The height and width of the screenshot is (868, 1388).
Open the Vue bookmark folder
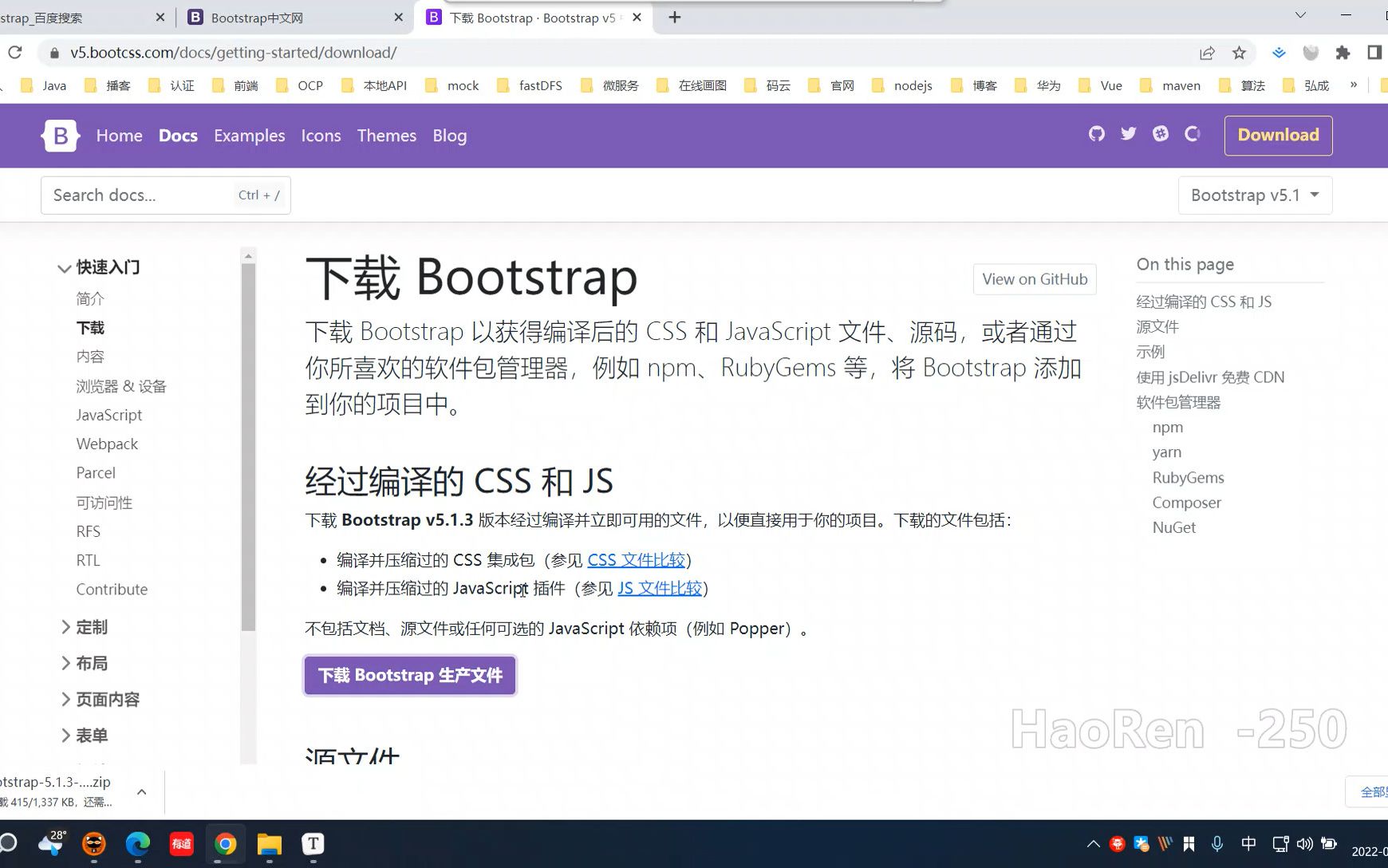coord(1100,85)
